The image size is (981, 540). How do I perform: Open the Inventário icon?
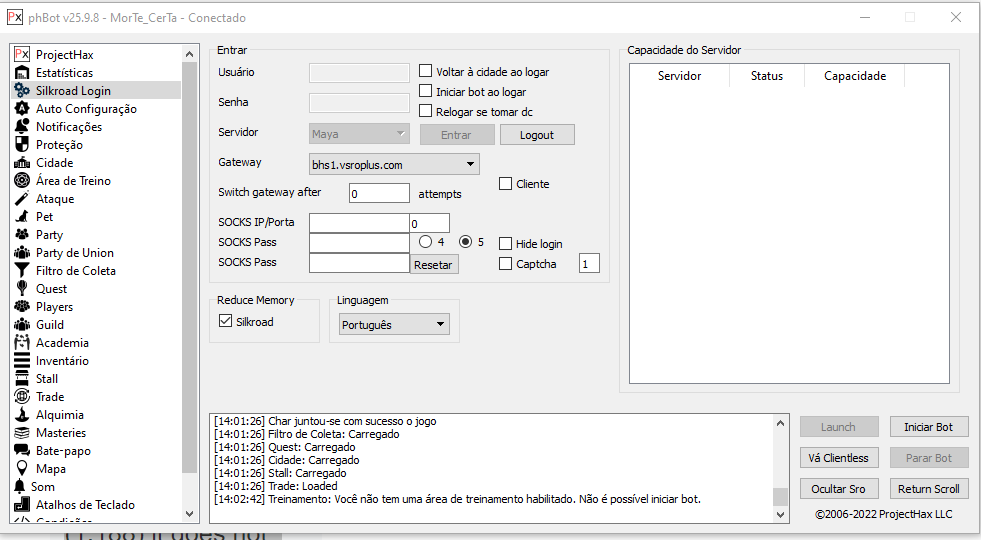click(x=22, y=361)
